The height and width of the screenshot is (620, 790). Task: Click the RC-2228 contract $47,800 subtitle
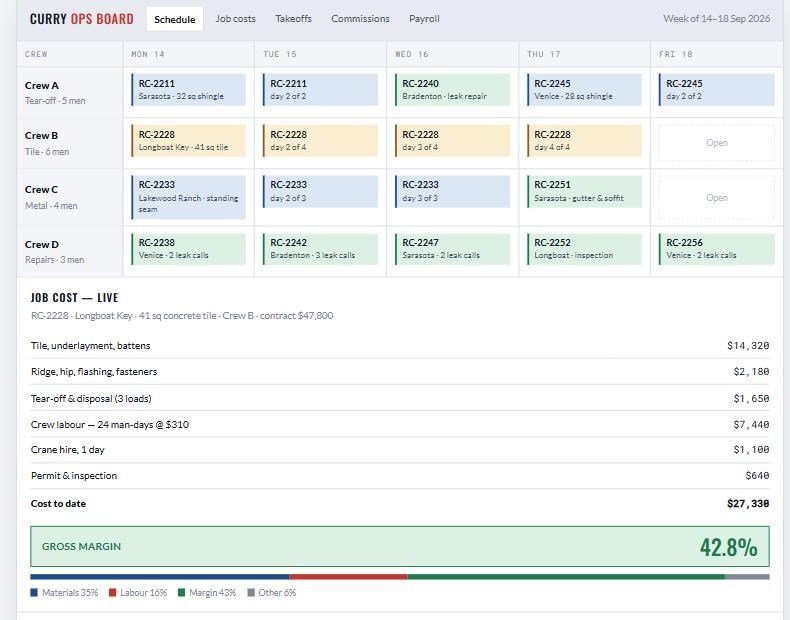point(182,316)
